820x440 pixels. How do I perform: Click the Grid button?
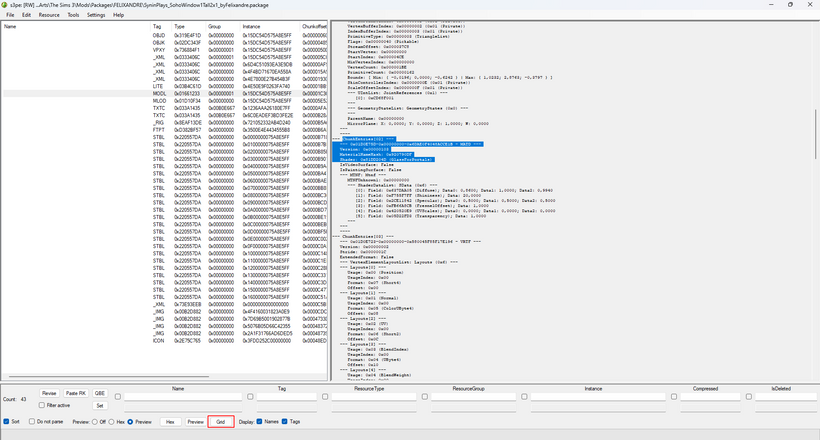(x=221, y=422)
